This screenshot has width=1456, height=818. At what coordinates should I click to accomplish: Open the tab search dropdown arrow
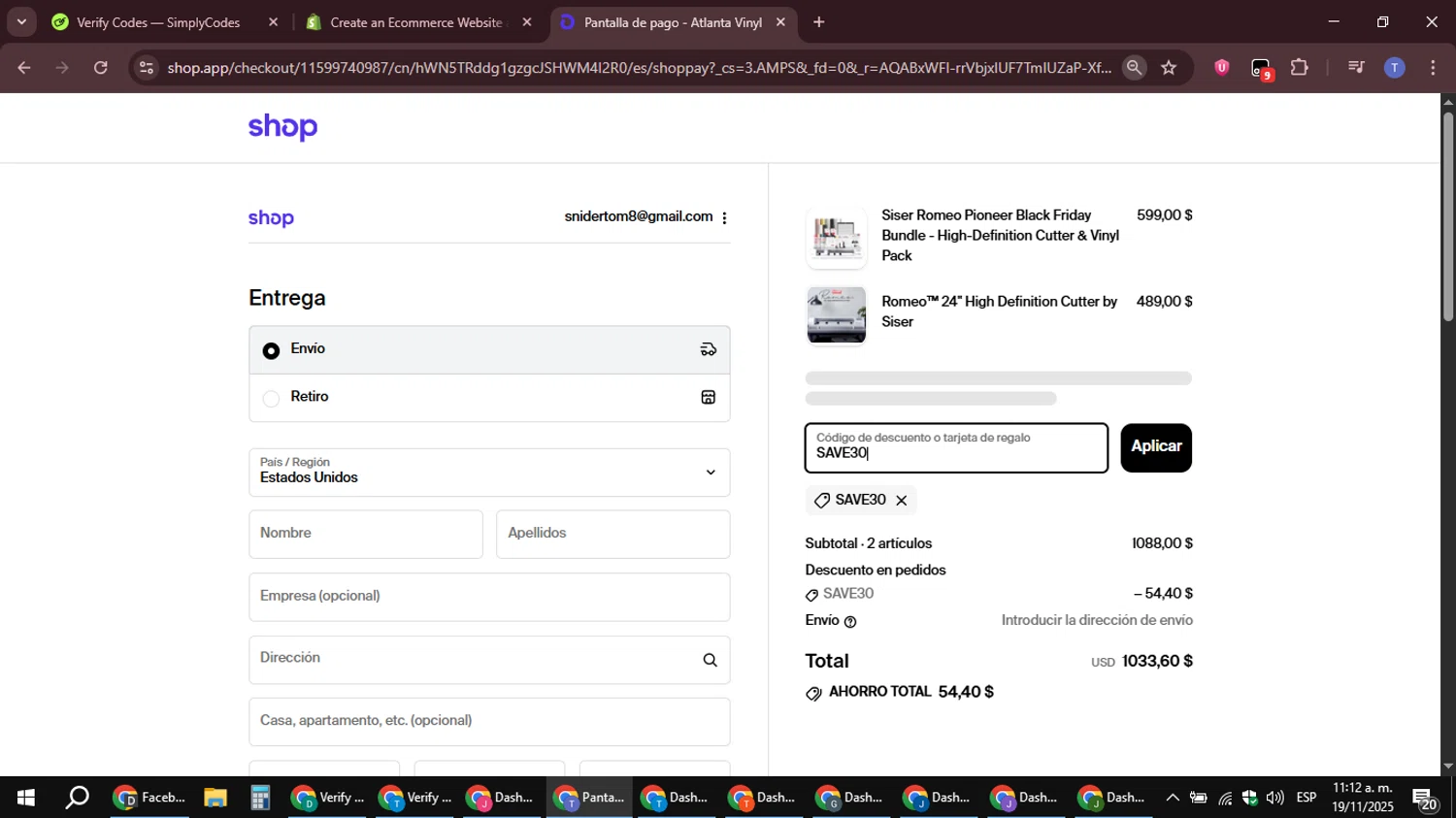[21, 22]
